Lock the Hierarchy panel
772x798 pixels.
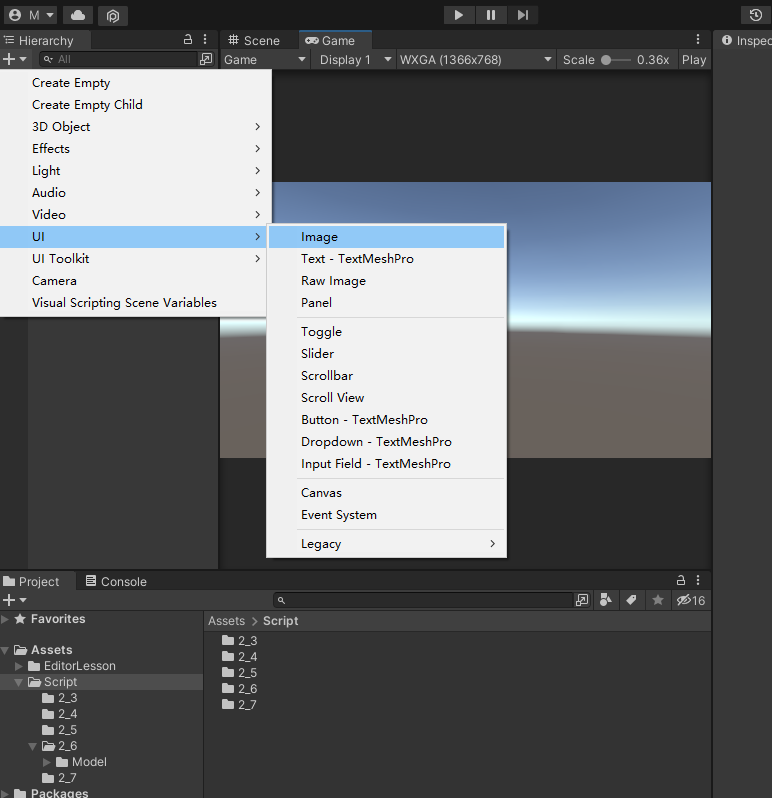click(x=188, y=39)
